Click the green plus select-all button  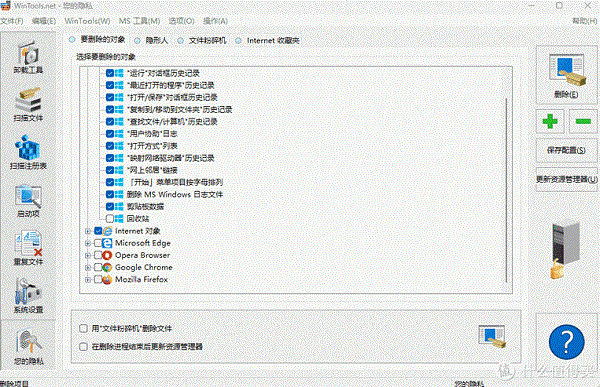tap(550, 121)
